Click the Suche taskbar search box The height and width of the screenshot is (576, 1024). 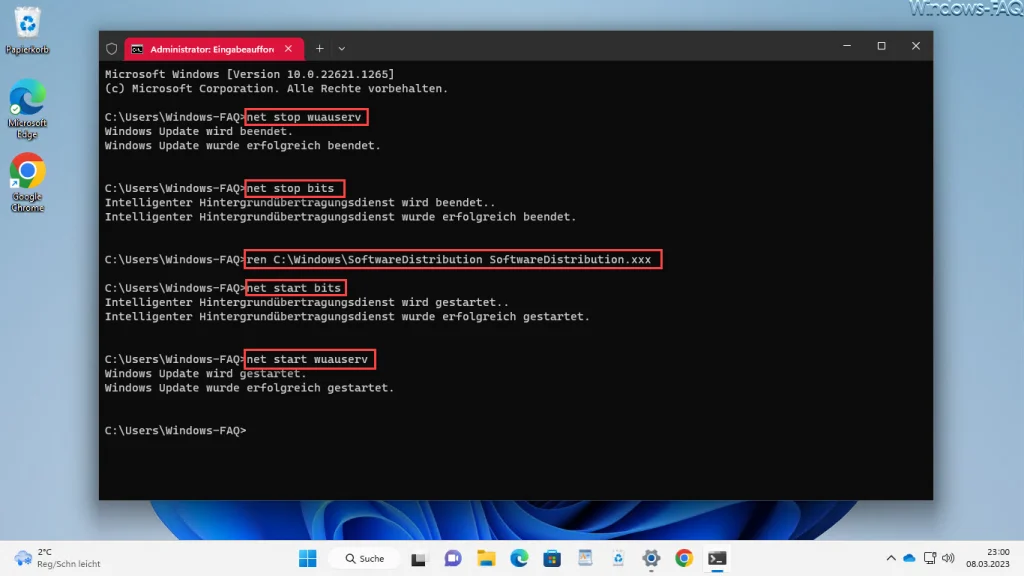click(365, 558)
